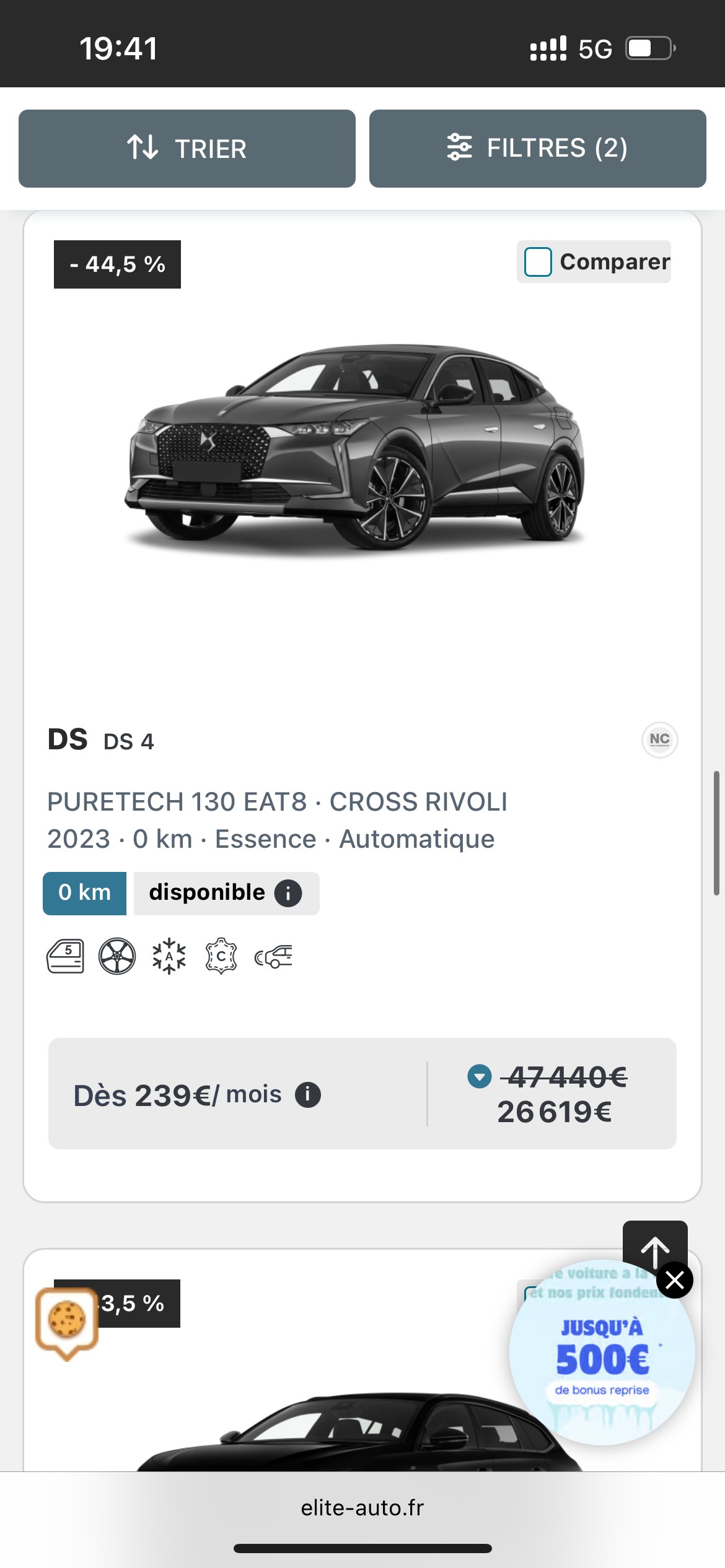Open the cookie preferences icon

pos(67,1321)
